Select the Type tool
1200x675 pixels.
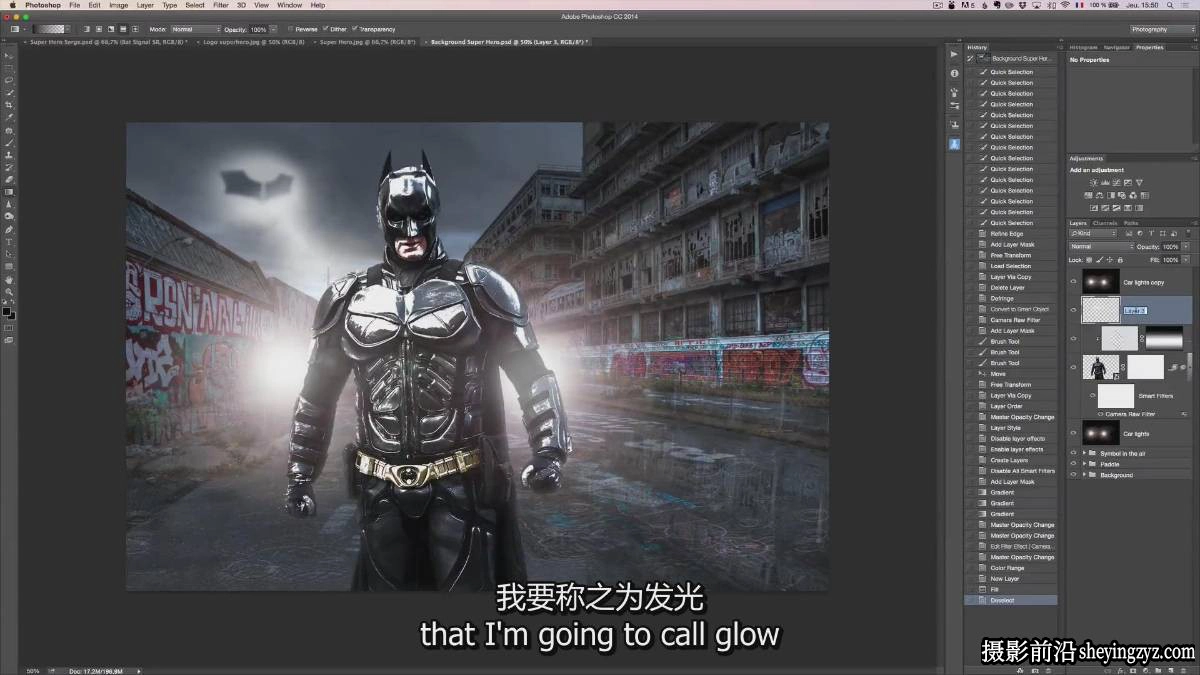[x=9, y=242]
